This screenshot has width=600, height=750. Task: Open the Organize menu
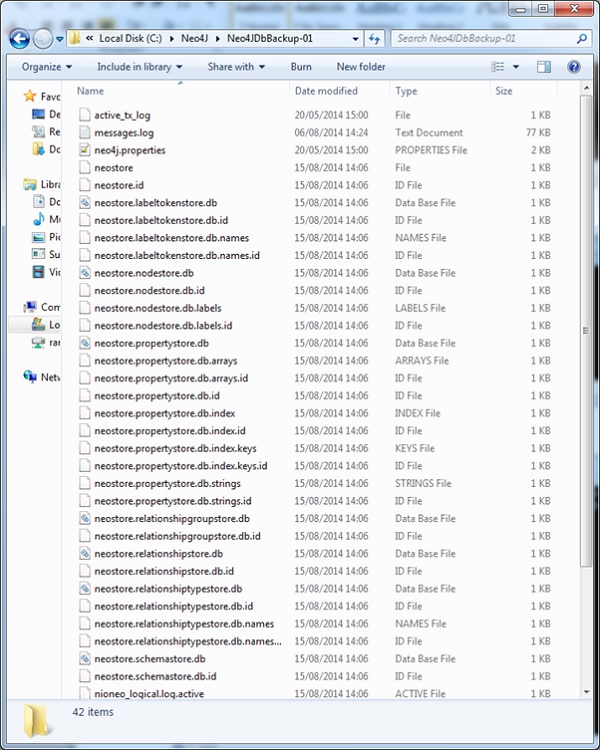click(x=47, y=67)
